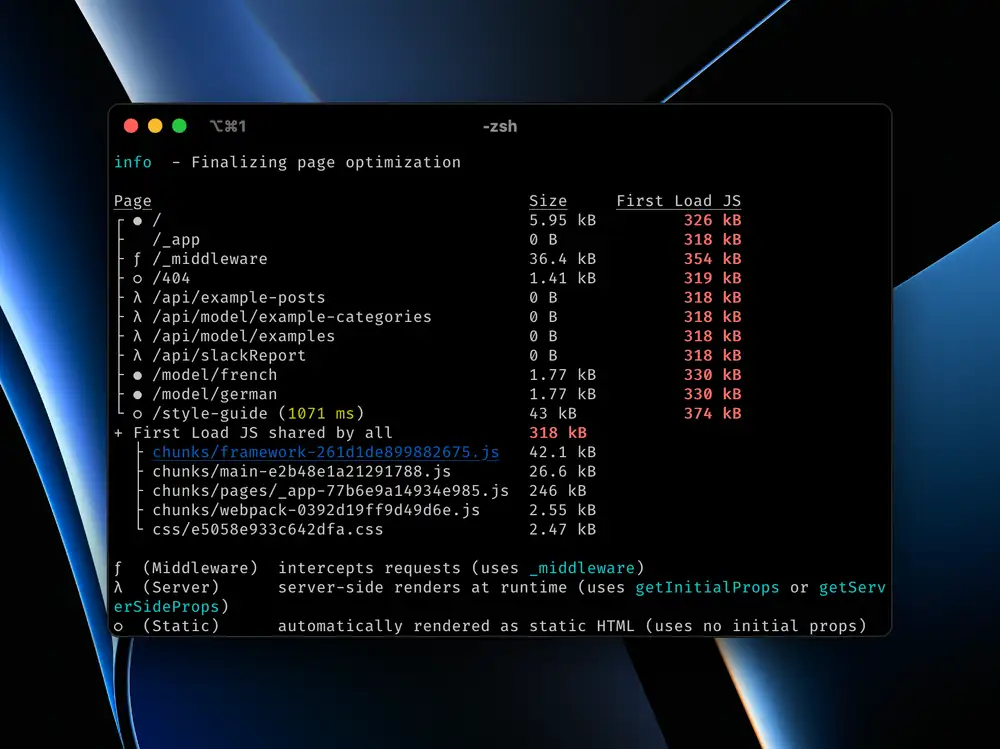The width and height of the screenshot is (1000, 749).
Task: Zoom the terminal with the green button
Action: point(179,126)
